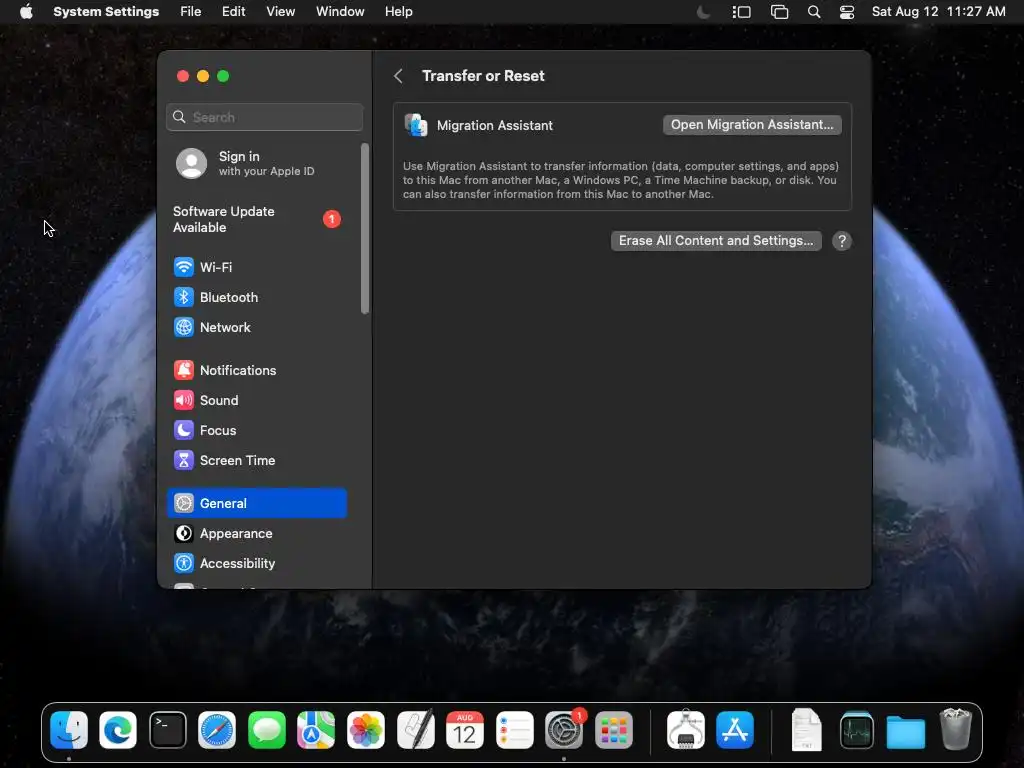The width and height of the screenshot is (1024, 768).
Task: Click the sidebar scrollbar
Action: point(365,229)
